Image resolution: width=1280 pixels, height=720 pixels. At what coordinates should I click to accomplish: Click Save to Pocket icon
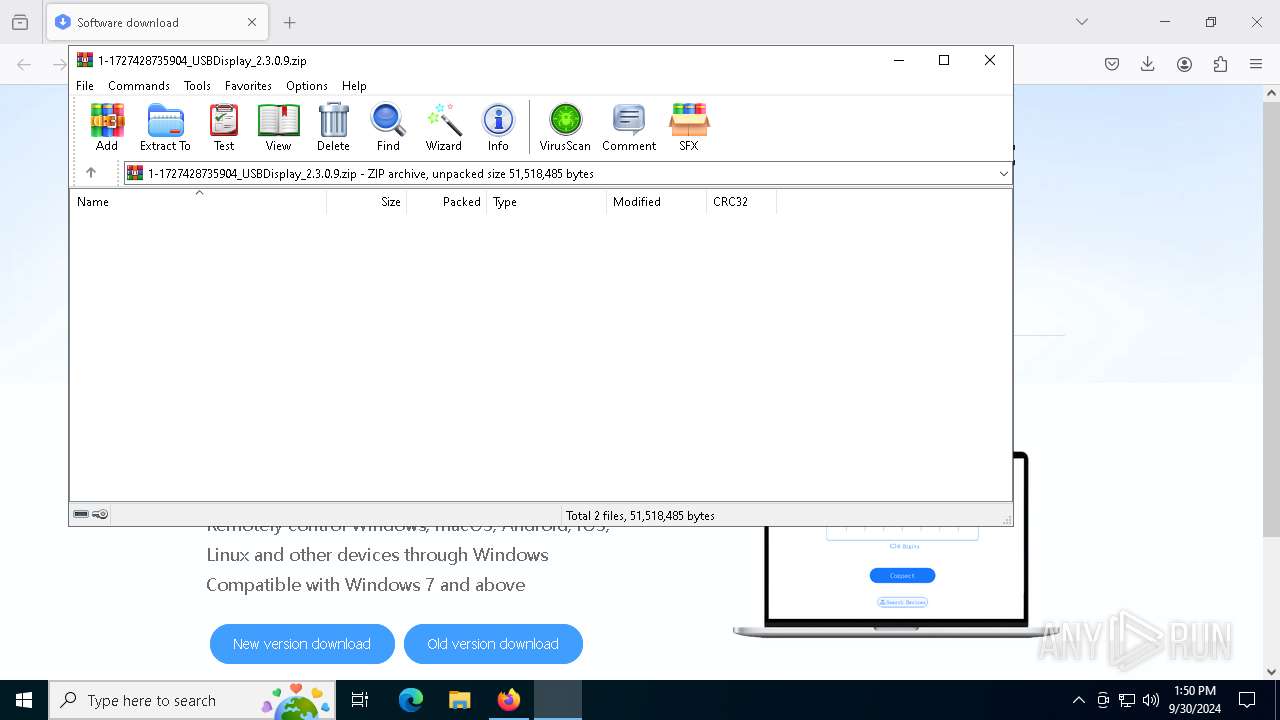[1112, 64]
